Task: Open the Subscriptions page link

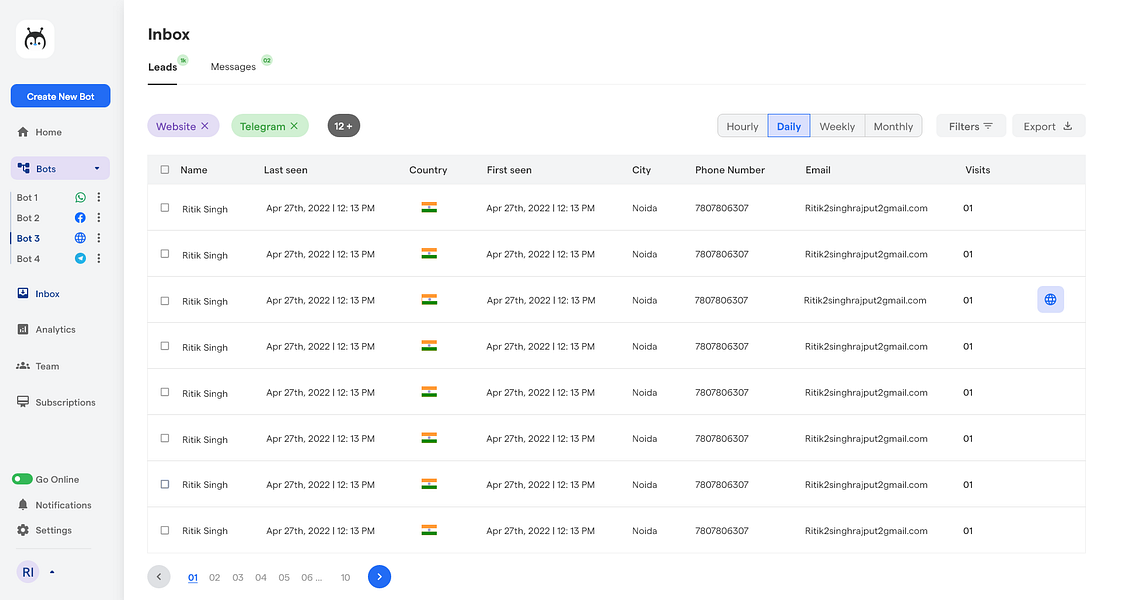Action: coord(65,402)
